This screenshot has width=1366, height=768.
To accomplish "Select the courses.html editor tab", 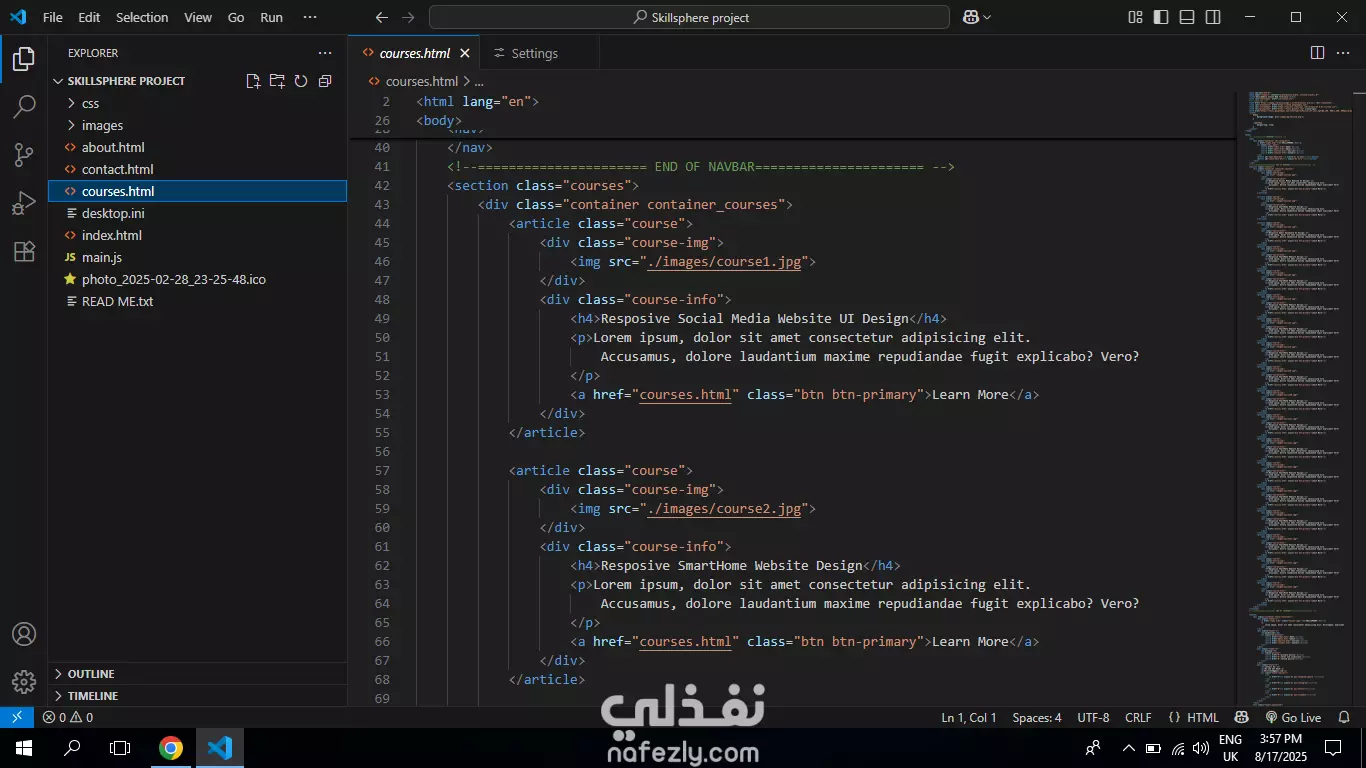I will click(x=414, y=53).
